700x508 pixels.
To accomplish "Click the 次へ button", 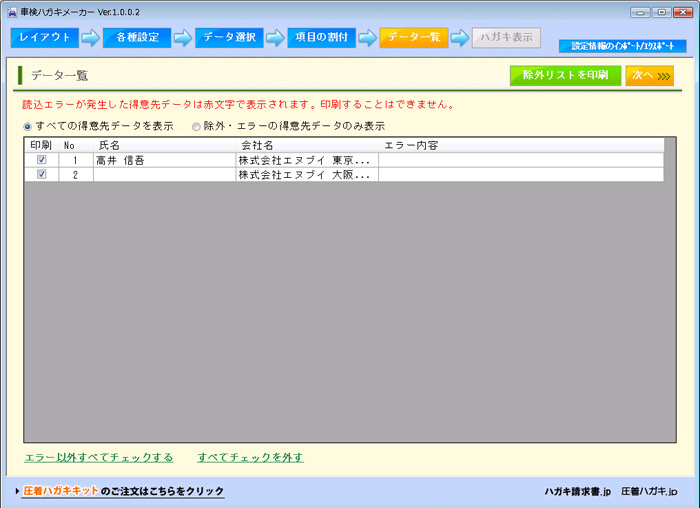I will pyautogui.click(x=650, y=75).
